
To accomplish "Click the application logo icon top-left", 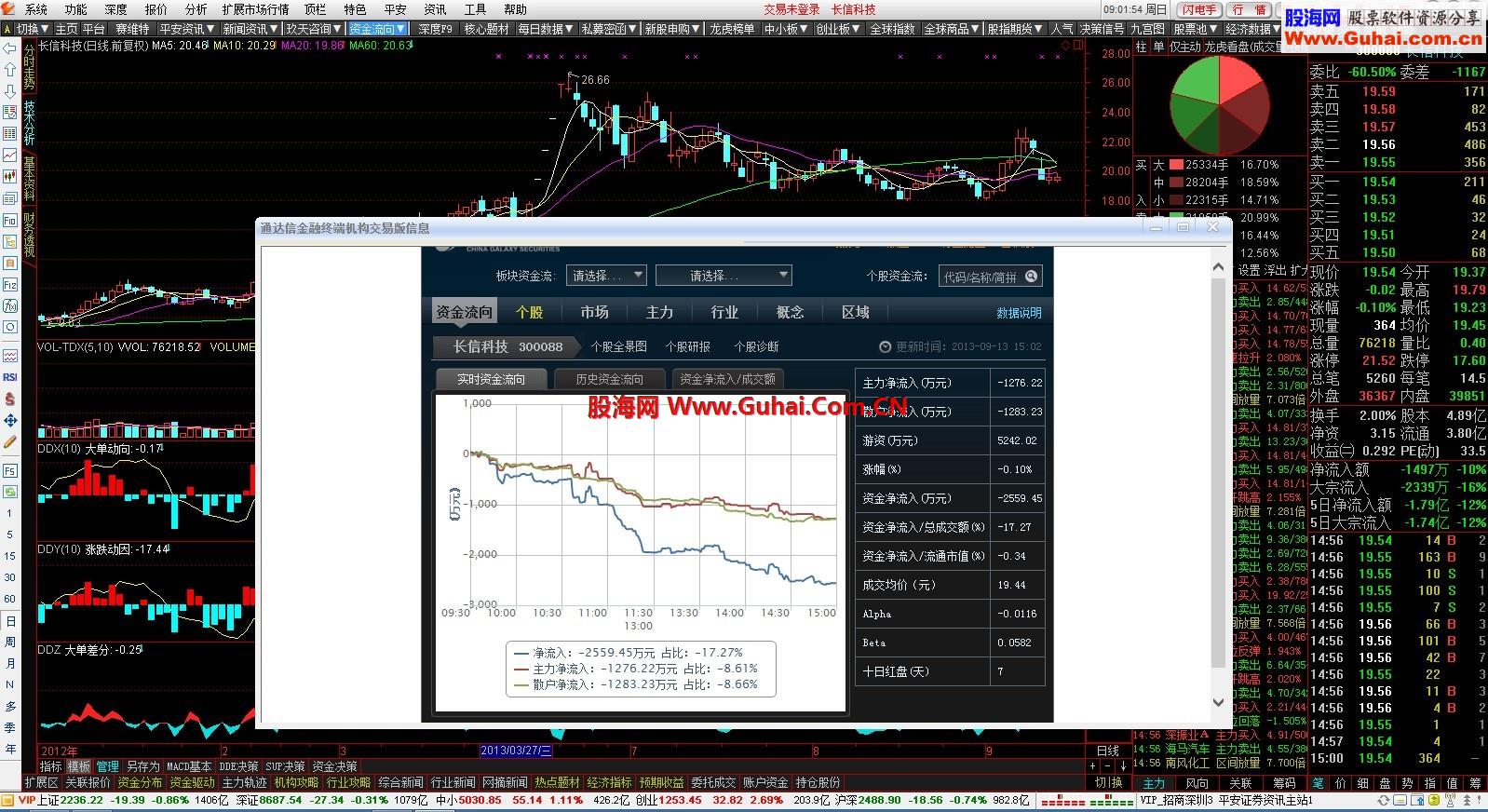I will pos(9,8).
